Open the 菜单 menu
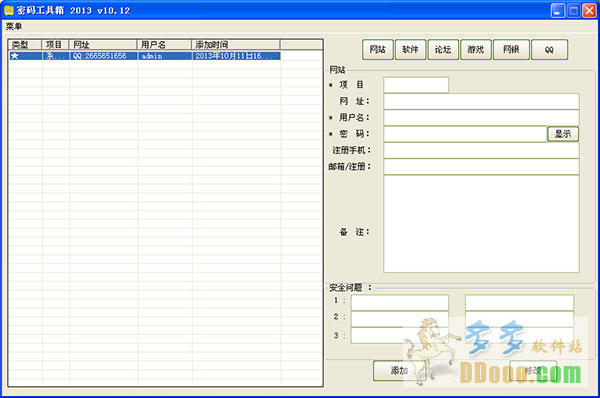This screenshot has width=600, height=398. (x=14, y=26)
